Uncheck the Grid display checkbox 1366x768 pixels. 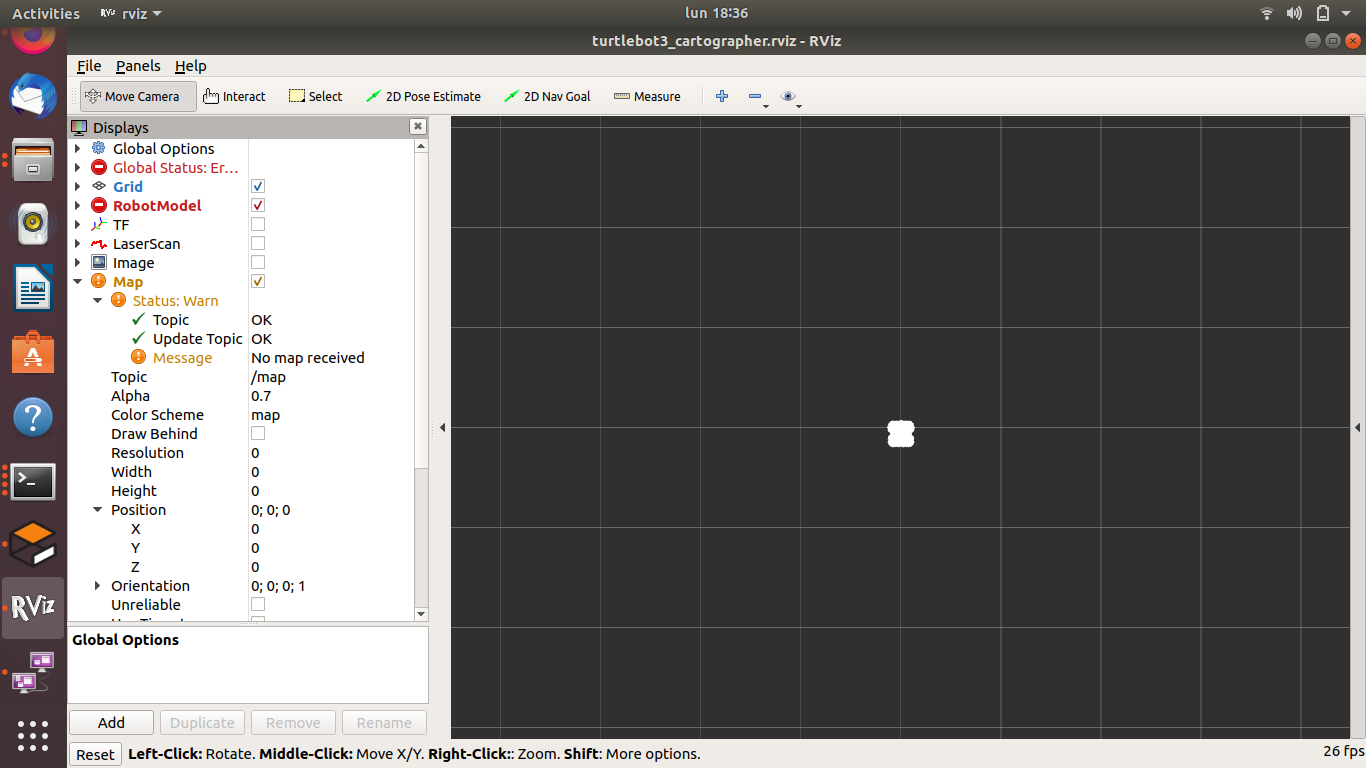pyautogui.click(x=257, y=186)
